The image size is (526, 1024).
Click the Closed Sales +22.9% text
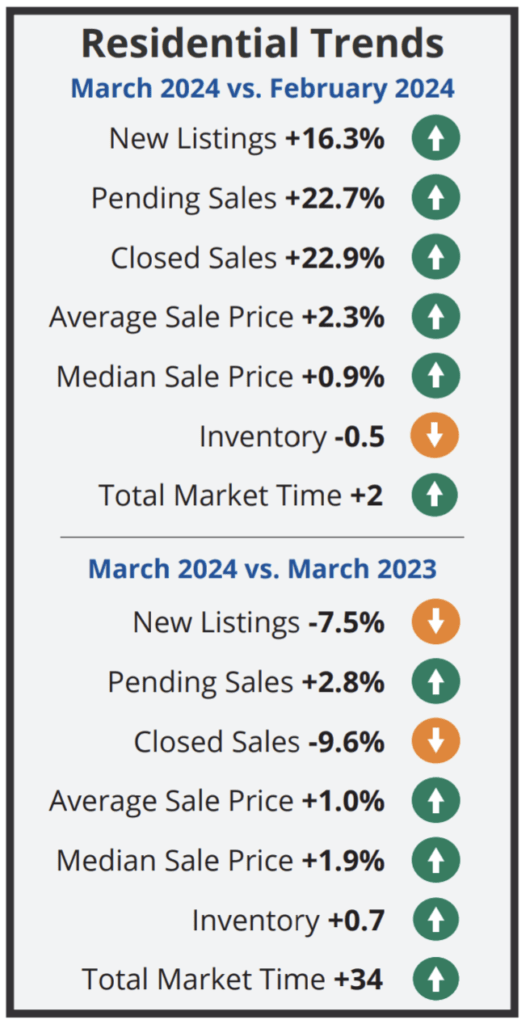coord(247,258)
